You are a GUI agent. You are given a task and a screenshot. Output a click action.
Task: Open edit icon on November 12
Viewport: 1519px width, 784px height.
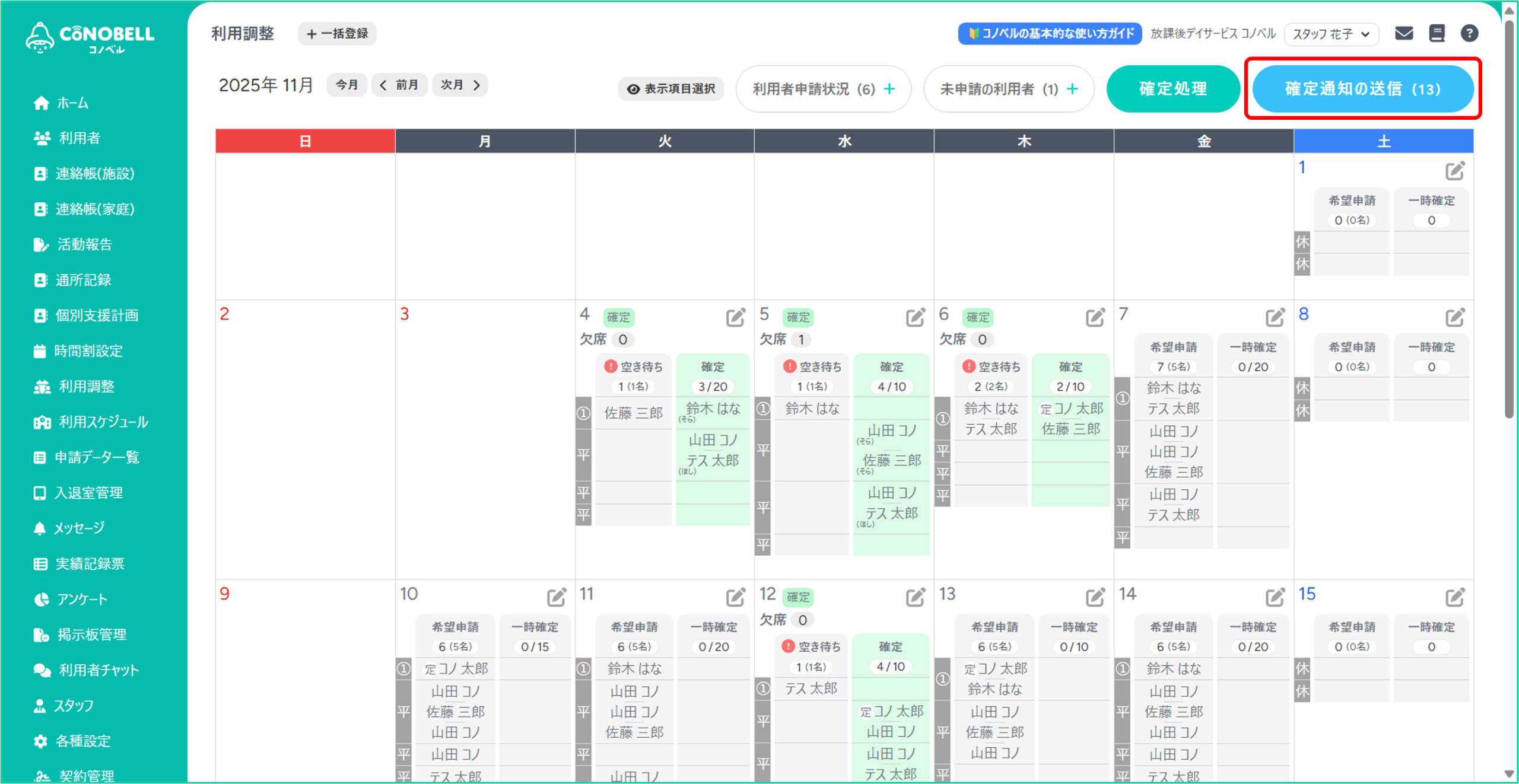pyautogui.click(x=915, y=597)
